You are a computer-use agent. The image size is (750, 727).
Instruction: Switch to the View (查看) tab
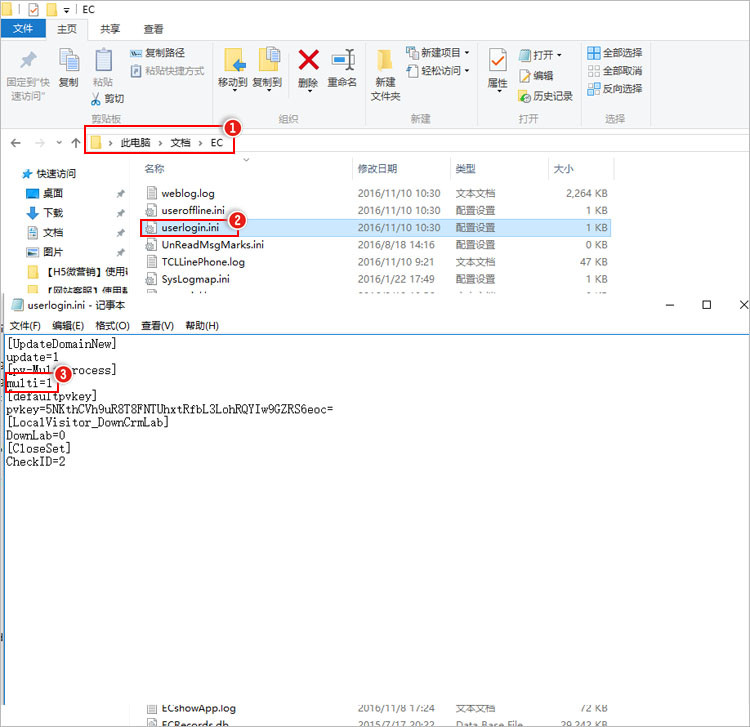153,29
